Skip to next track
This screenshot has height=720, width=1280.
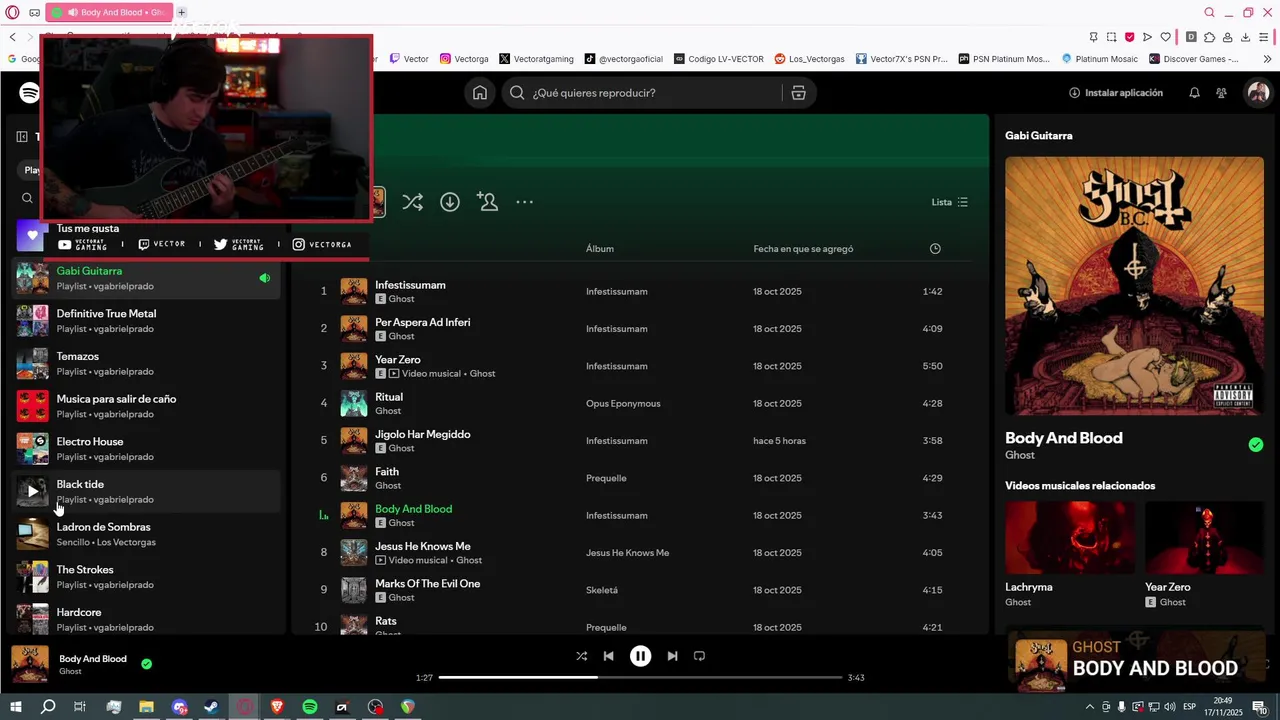[x=672, y=656]
